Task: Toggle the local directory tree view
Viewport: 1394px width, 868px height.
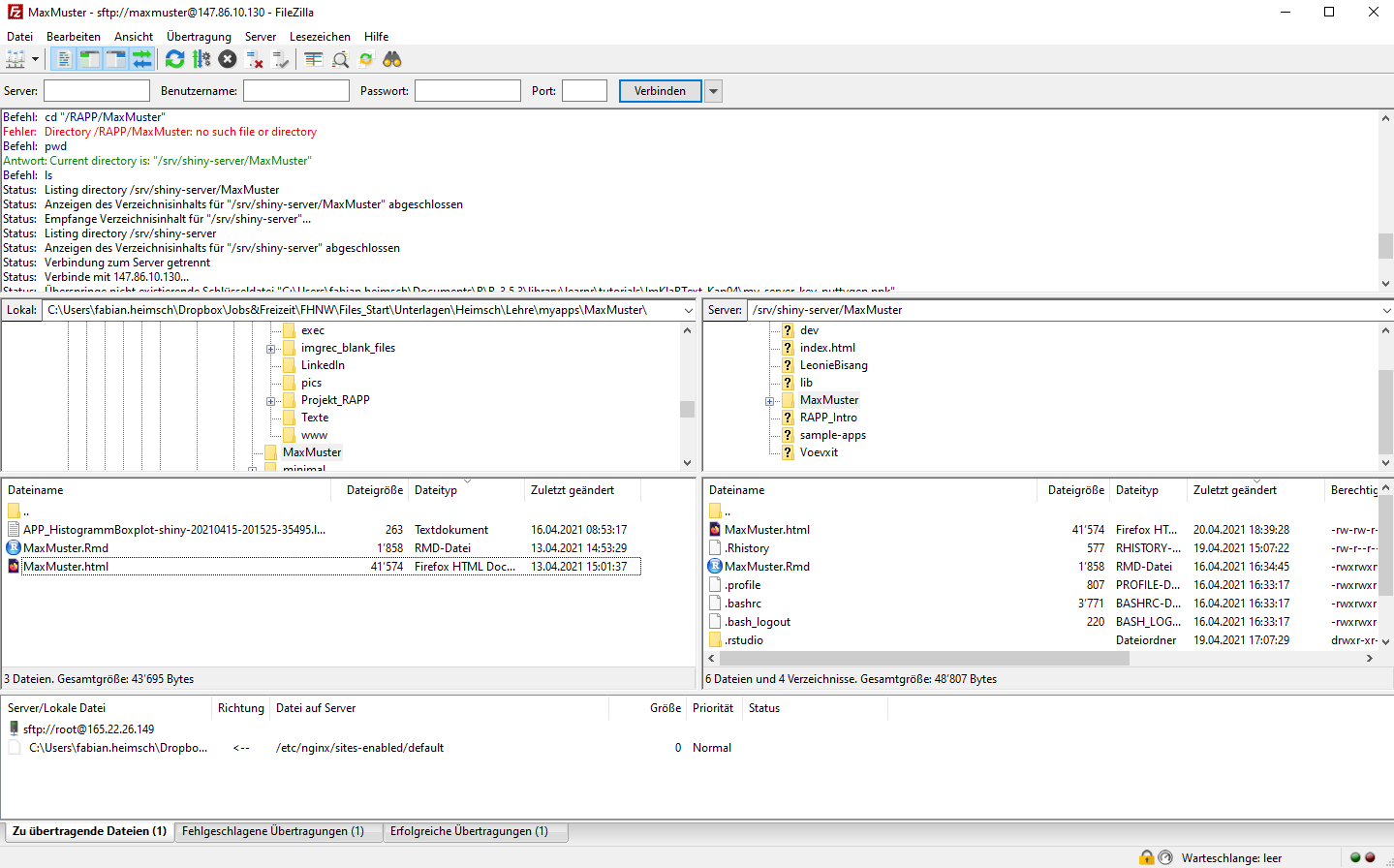Action: (x=89, y=59)
